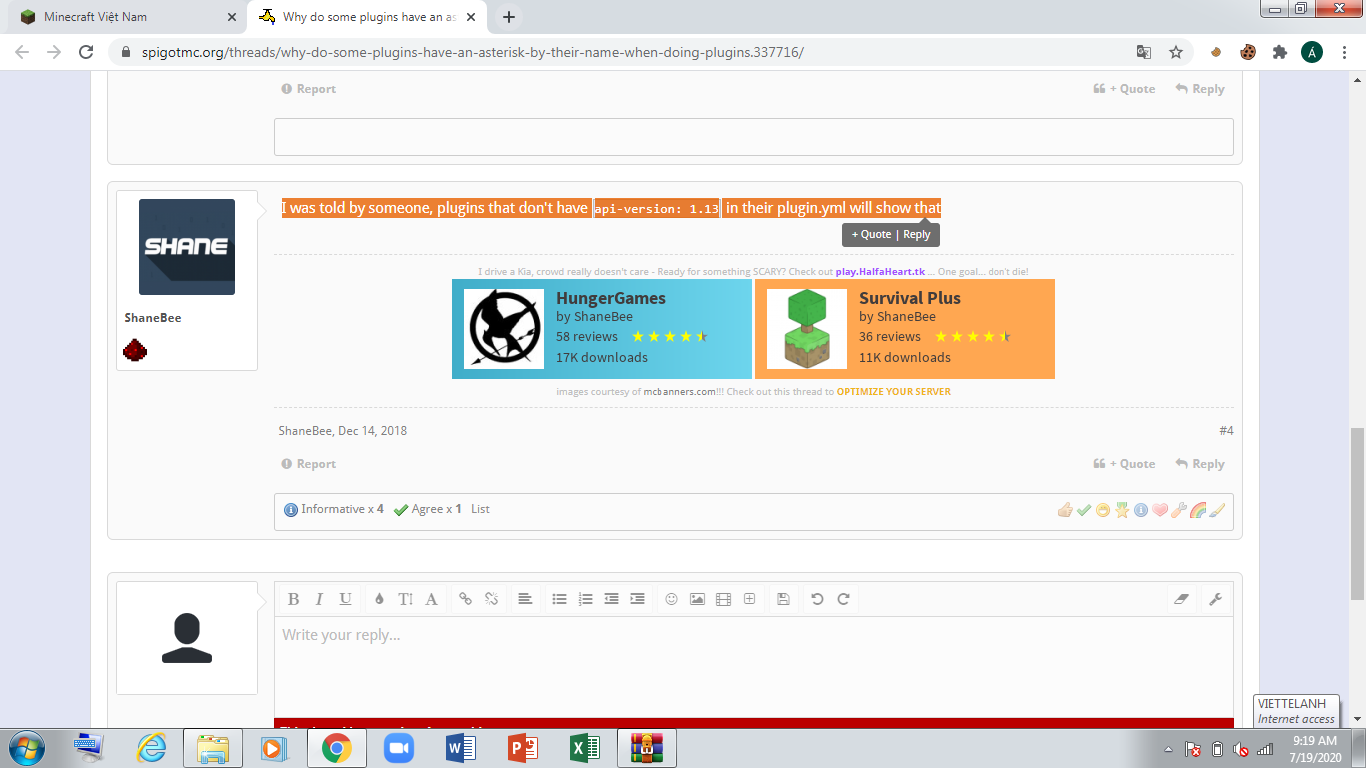Rate post with the rainbow icon
Screen dimensions: 1366x768
(x=1198, y=510)
